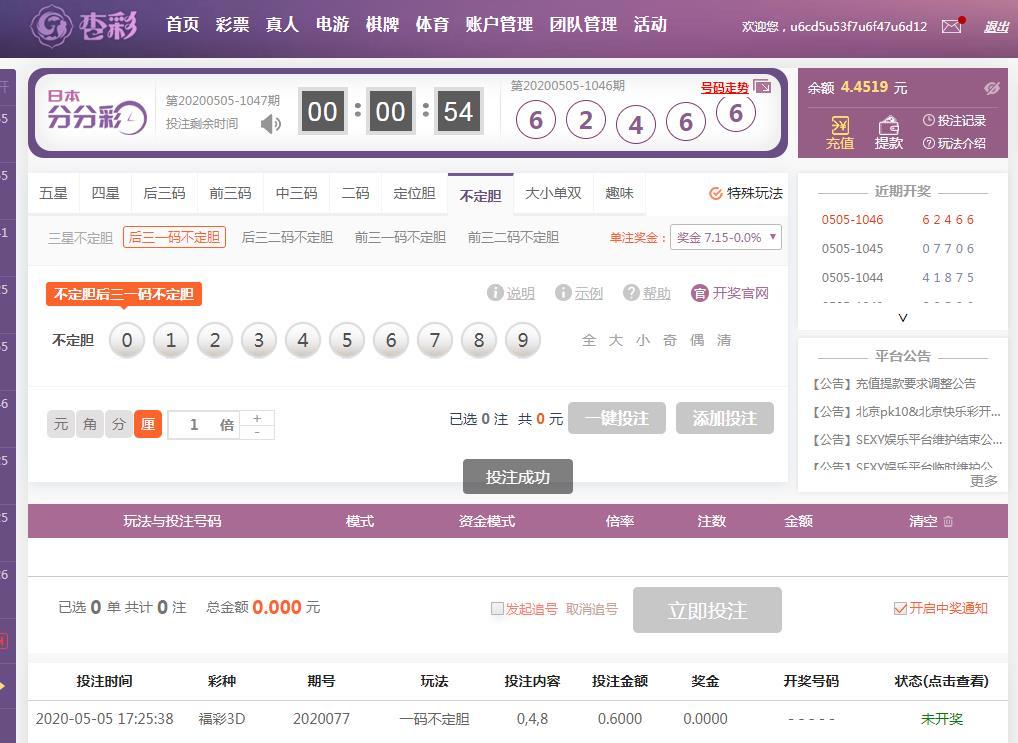Viewport: 1018px width, 743px height.
Task: Select number ball 0
Action: [127, 340]
